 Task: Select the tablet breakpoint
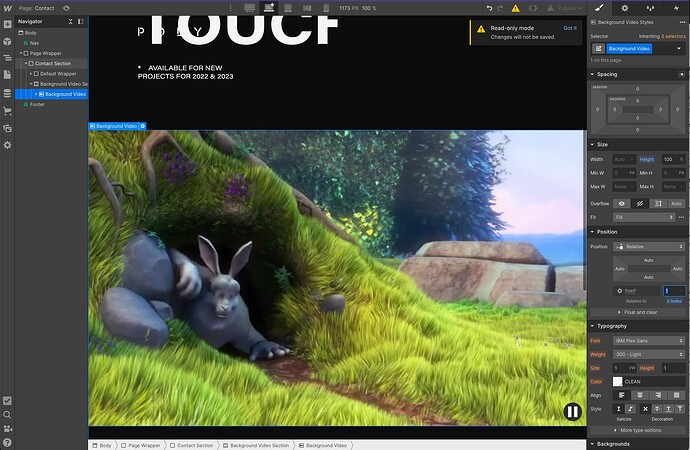[288, 8]
